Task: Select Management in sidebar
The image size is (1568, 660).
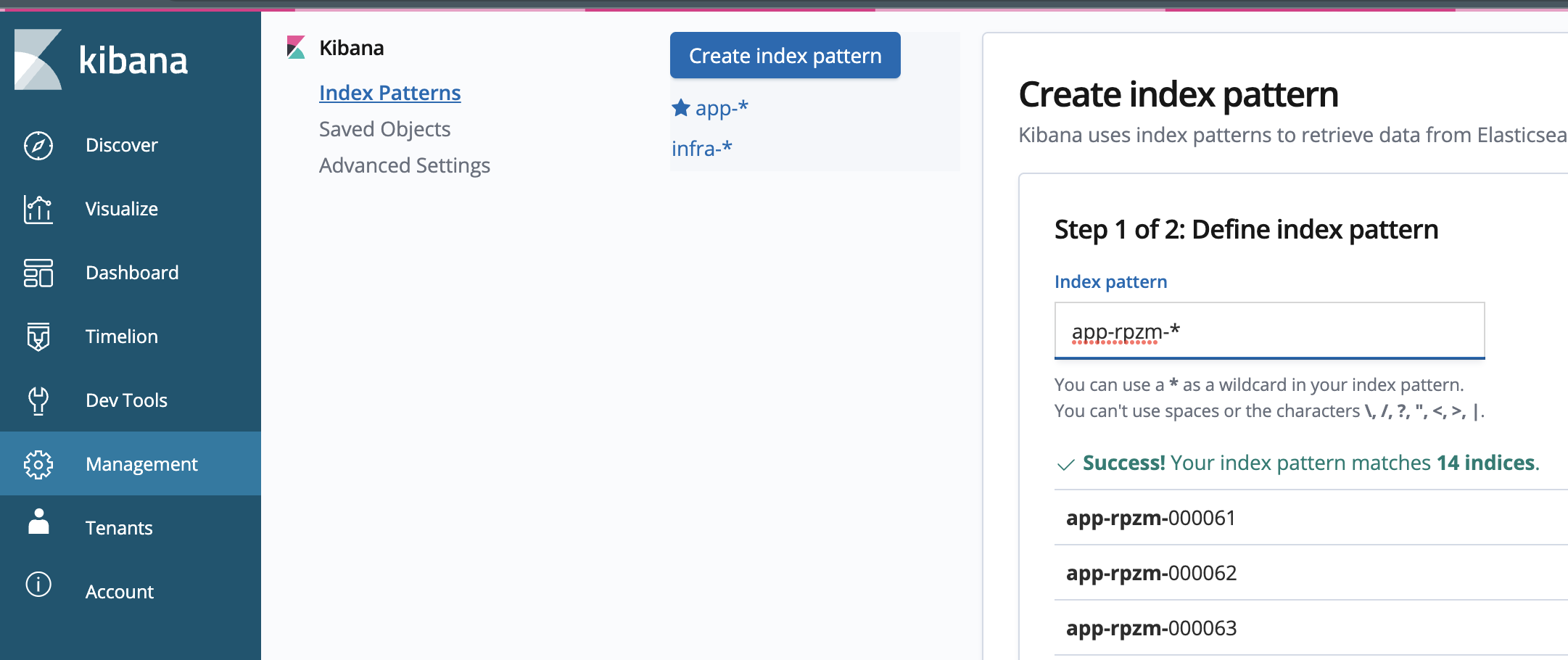Action: pyautogui.click(x=131, y=464)
